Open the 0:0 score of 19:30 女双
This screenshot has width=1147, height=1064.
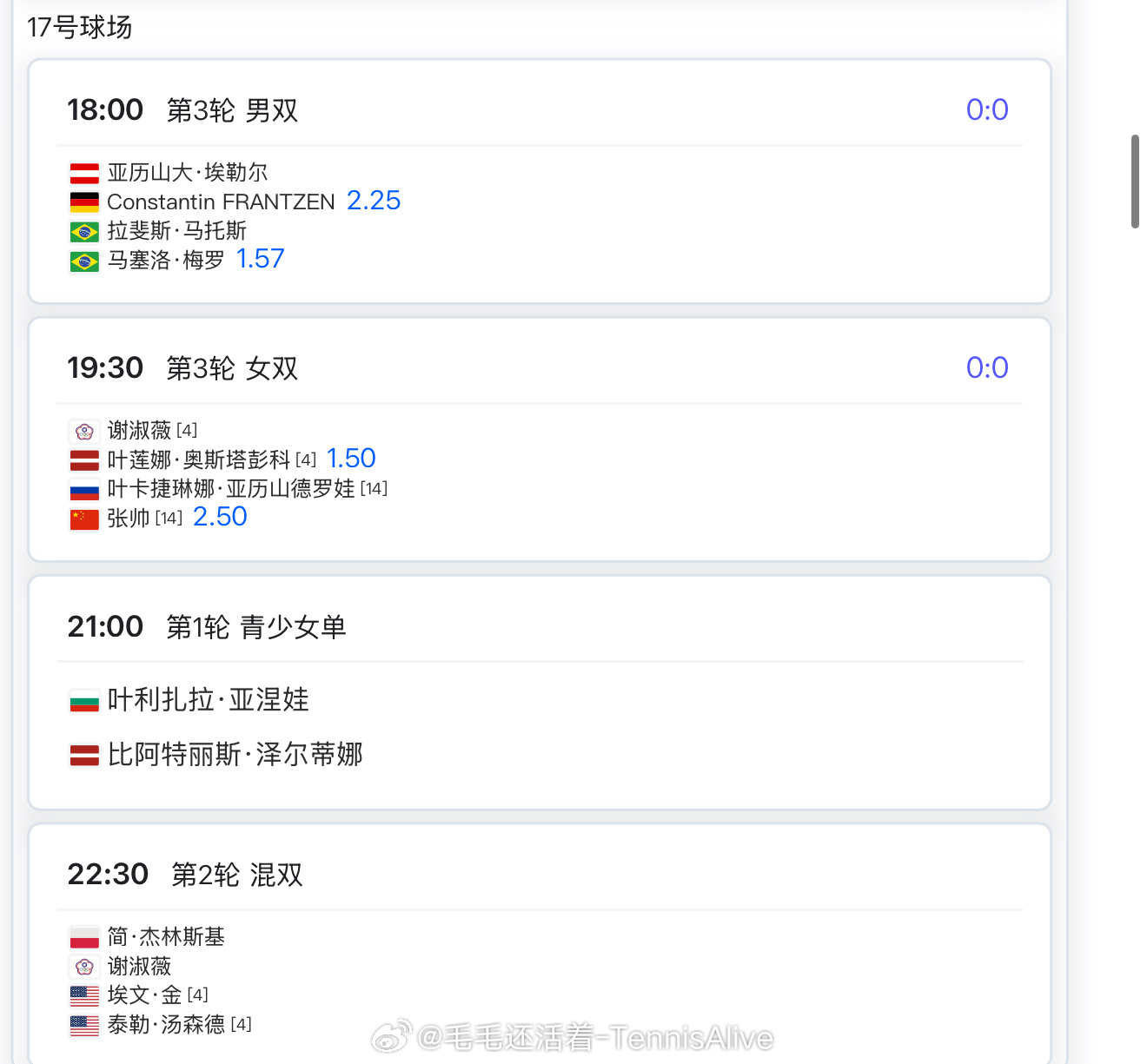[x=987, y=367]
